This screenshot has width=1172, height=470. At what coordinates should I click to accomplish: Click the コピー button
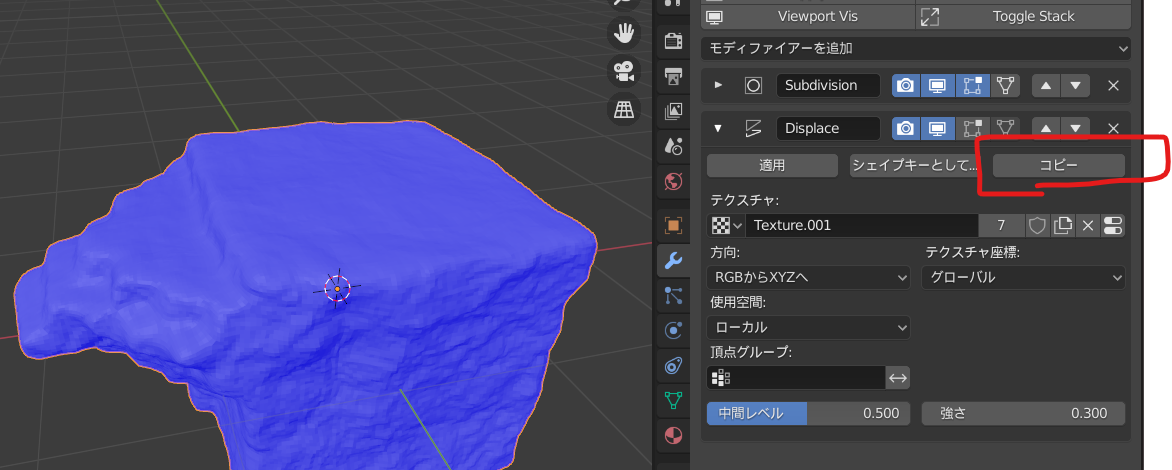pos(1059,166)
